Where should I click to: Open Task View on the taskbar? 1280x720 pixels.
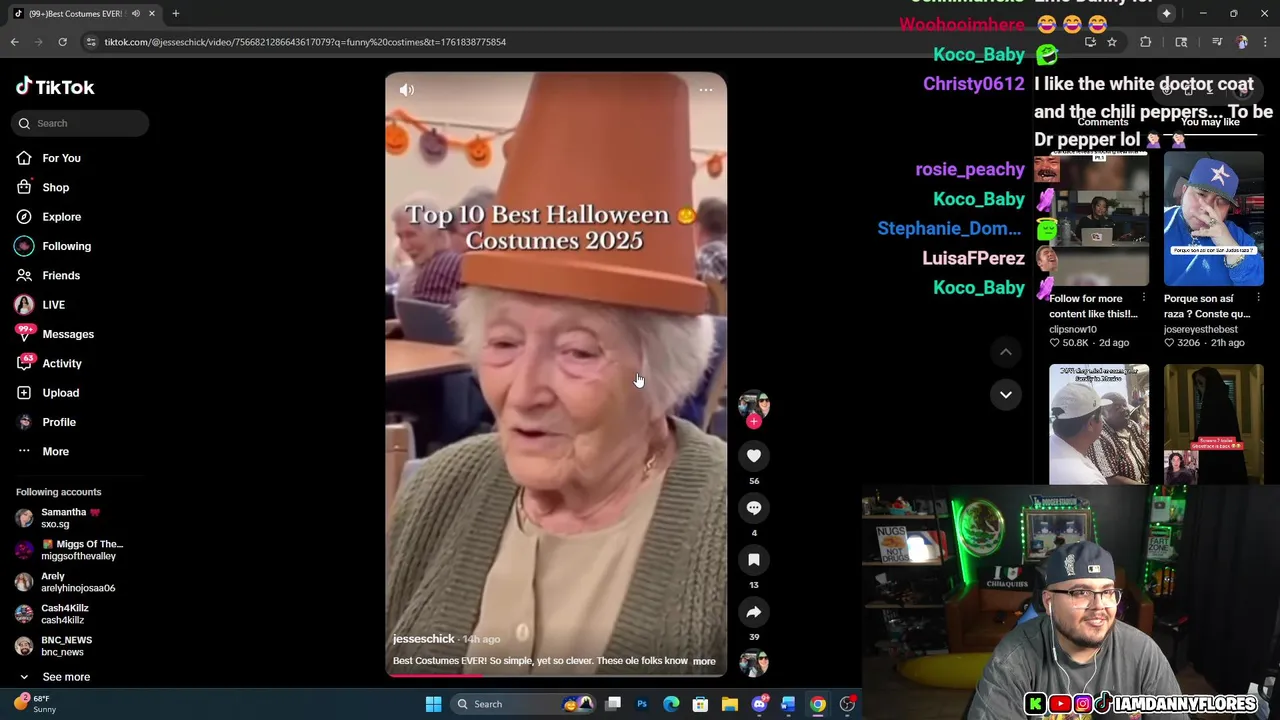pos(613,704)
